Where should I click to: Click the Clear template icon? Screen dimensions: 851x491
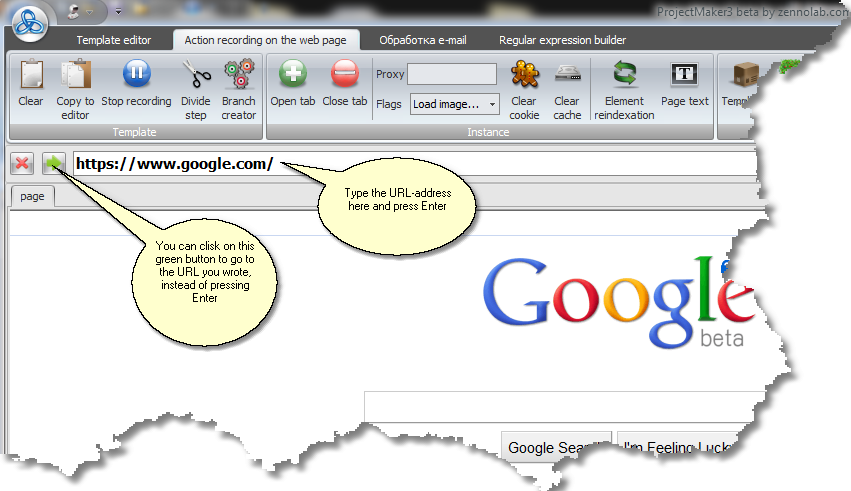31,77
